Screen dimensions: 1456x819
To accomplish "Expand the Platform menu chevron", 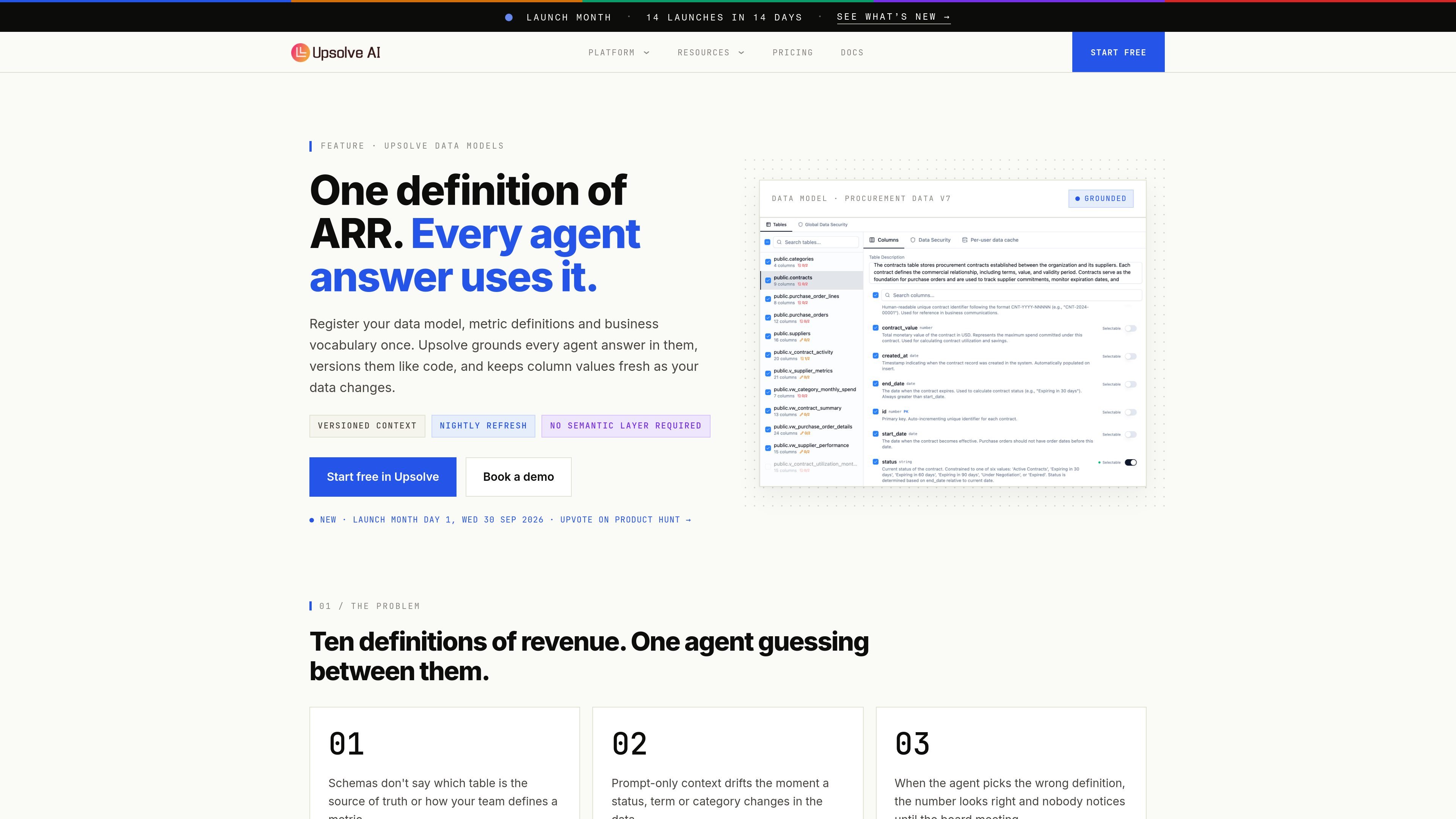I will 646,53.
